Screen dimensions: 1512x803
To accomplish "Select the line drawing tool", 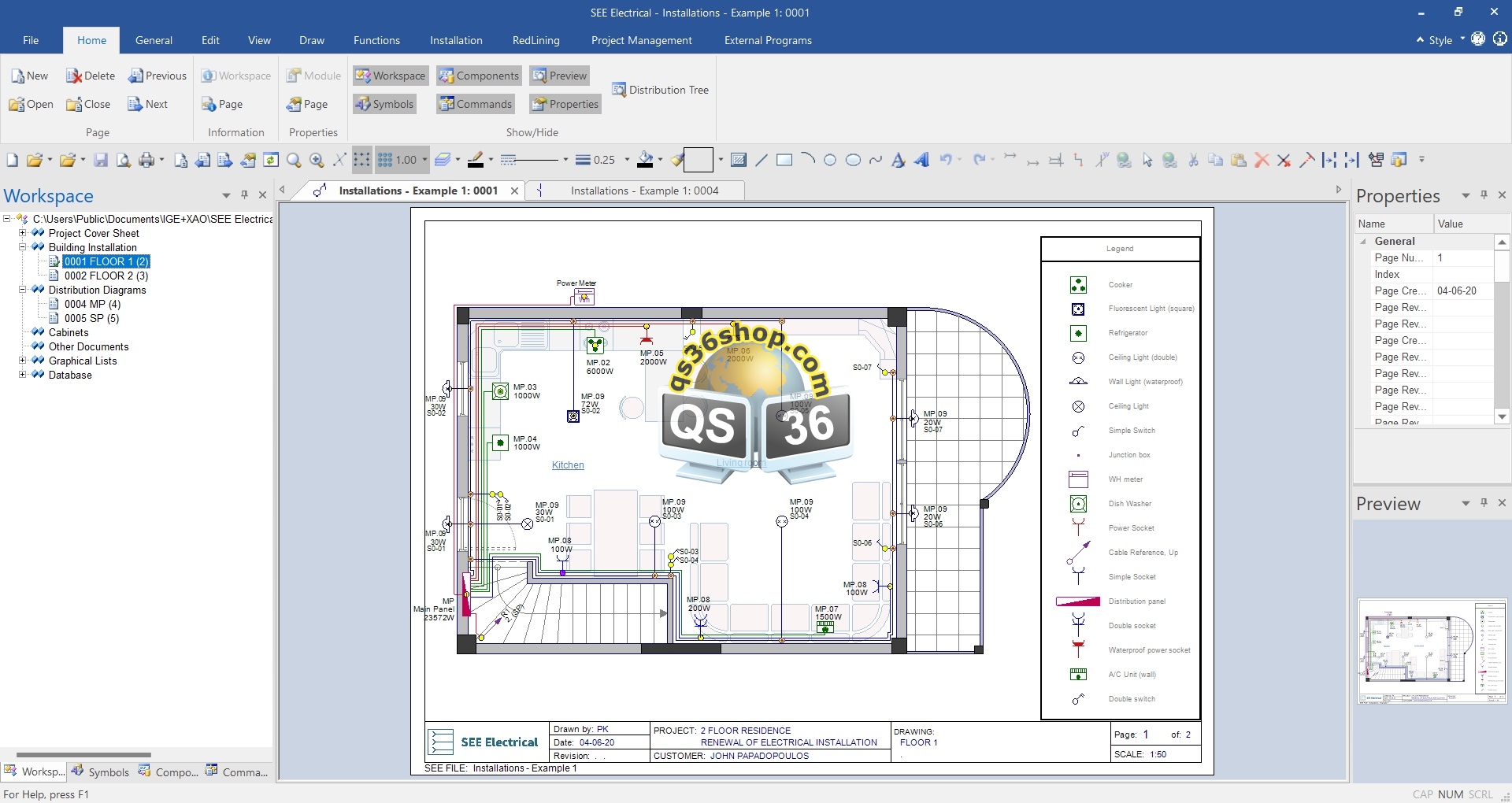I will (761, 161).
